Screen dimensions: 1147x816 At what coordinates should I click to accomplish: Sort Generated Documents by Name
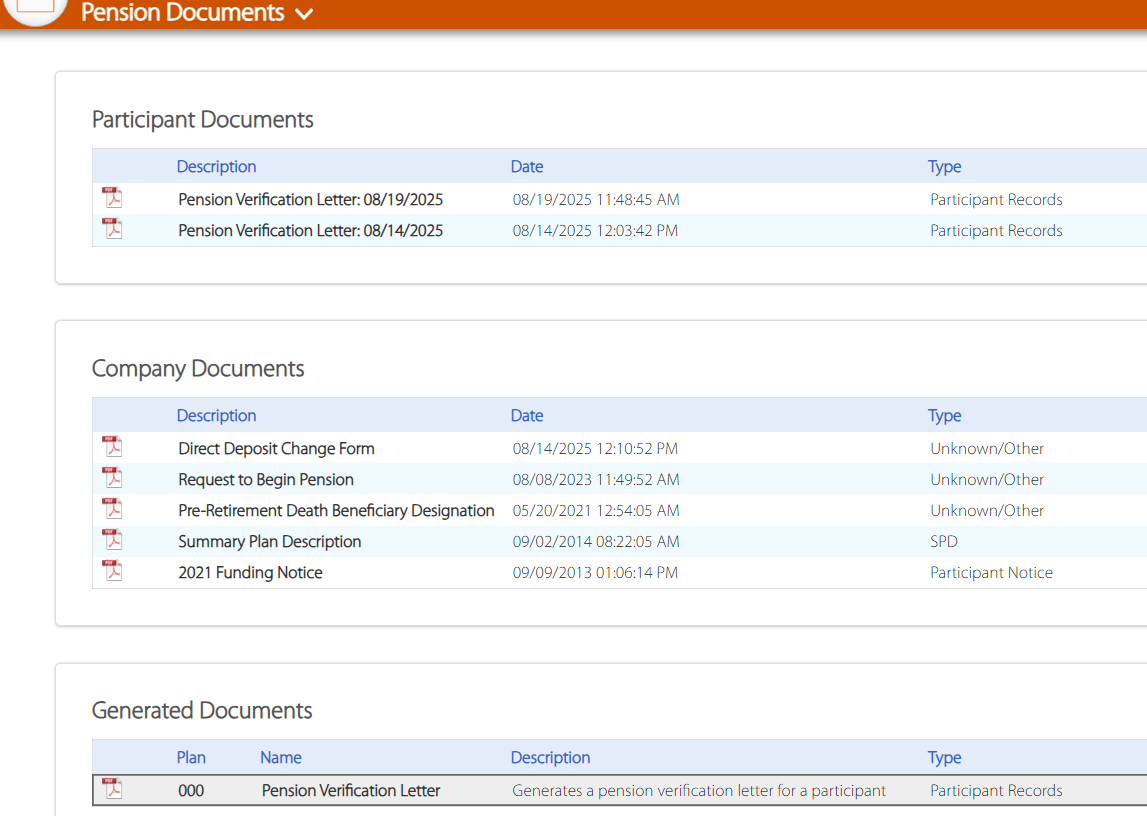pos(281,758)
